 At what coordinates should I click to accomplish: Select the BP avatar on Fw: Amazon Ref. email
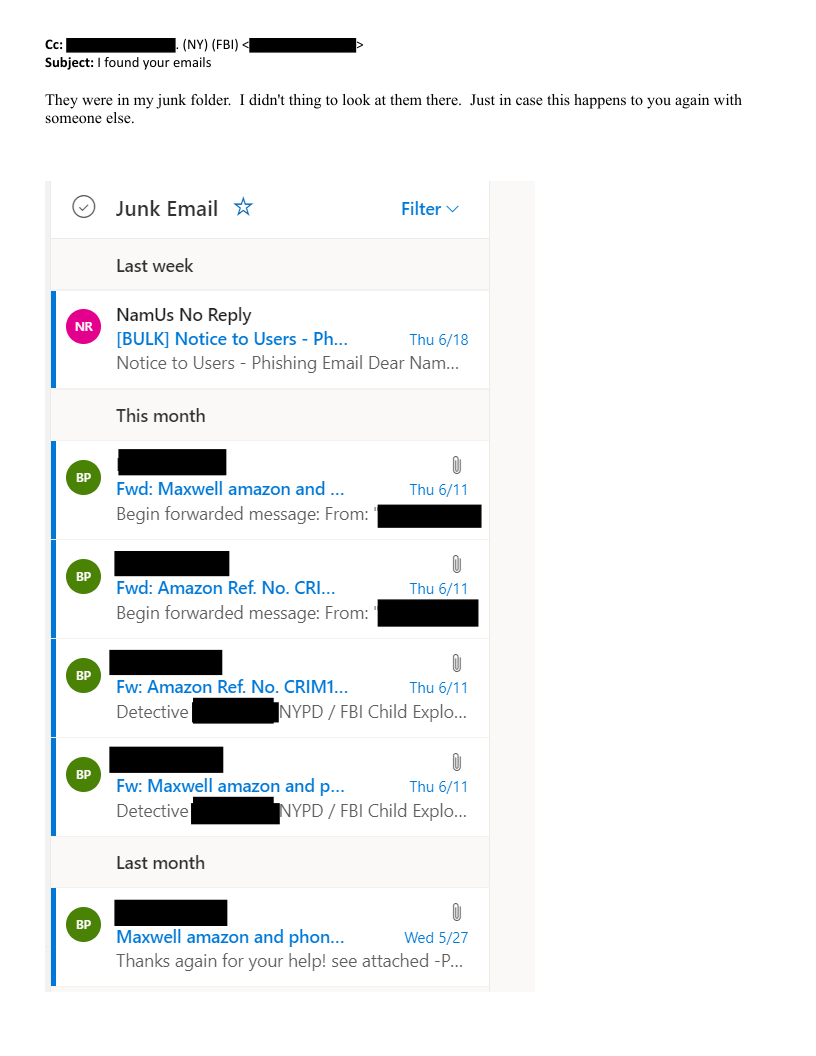[x=83, y=675]
